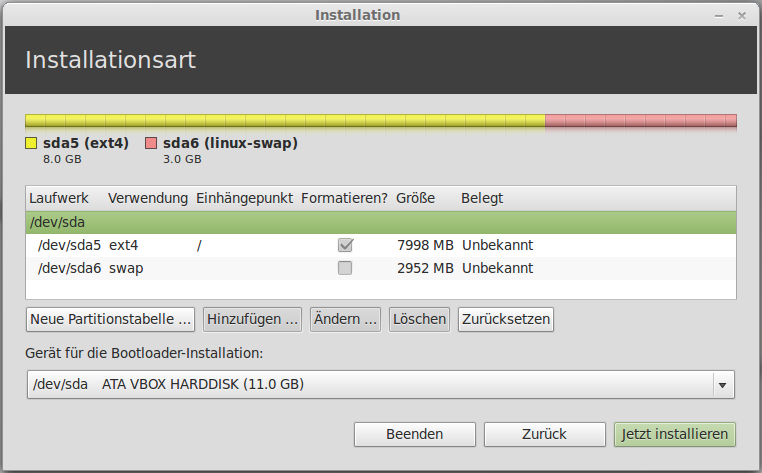Click Neue Partitionstabelle button
The image size is (762, 473).
coord(111,320)
